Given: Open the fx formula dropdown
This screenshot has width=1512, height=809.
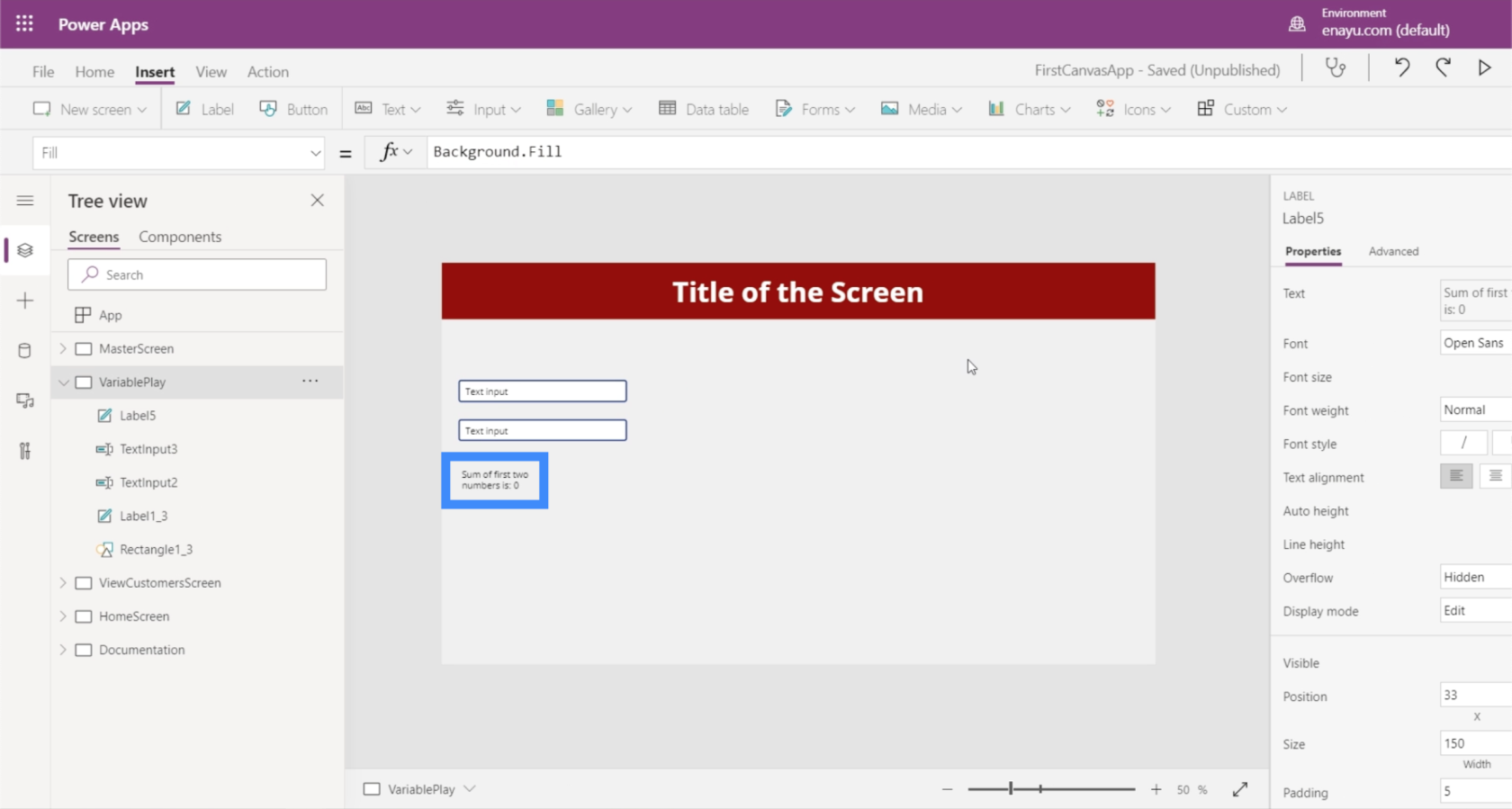Looking at the screenshot, I should pos(395,152).
